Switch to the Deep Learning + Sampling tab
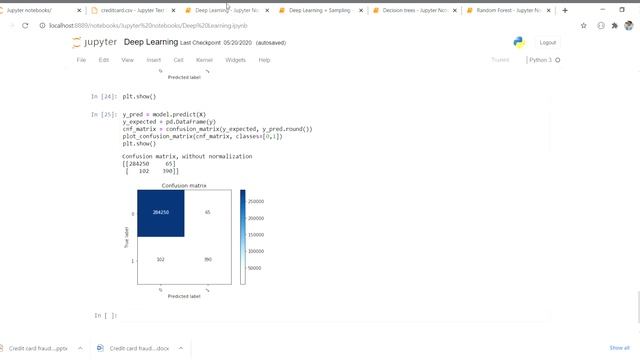Image resolution: width=640 pixels, height=360 pixels. click(320, 10)
